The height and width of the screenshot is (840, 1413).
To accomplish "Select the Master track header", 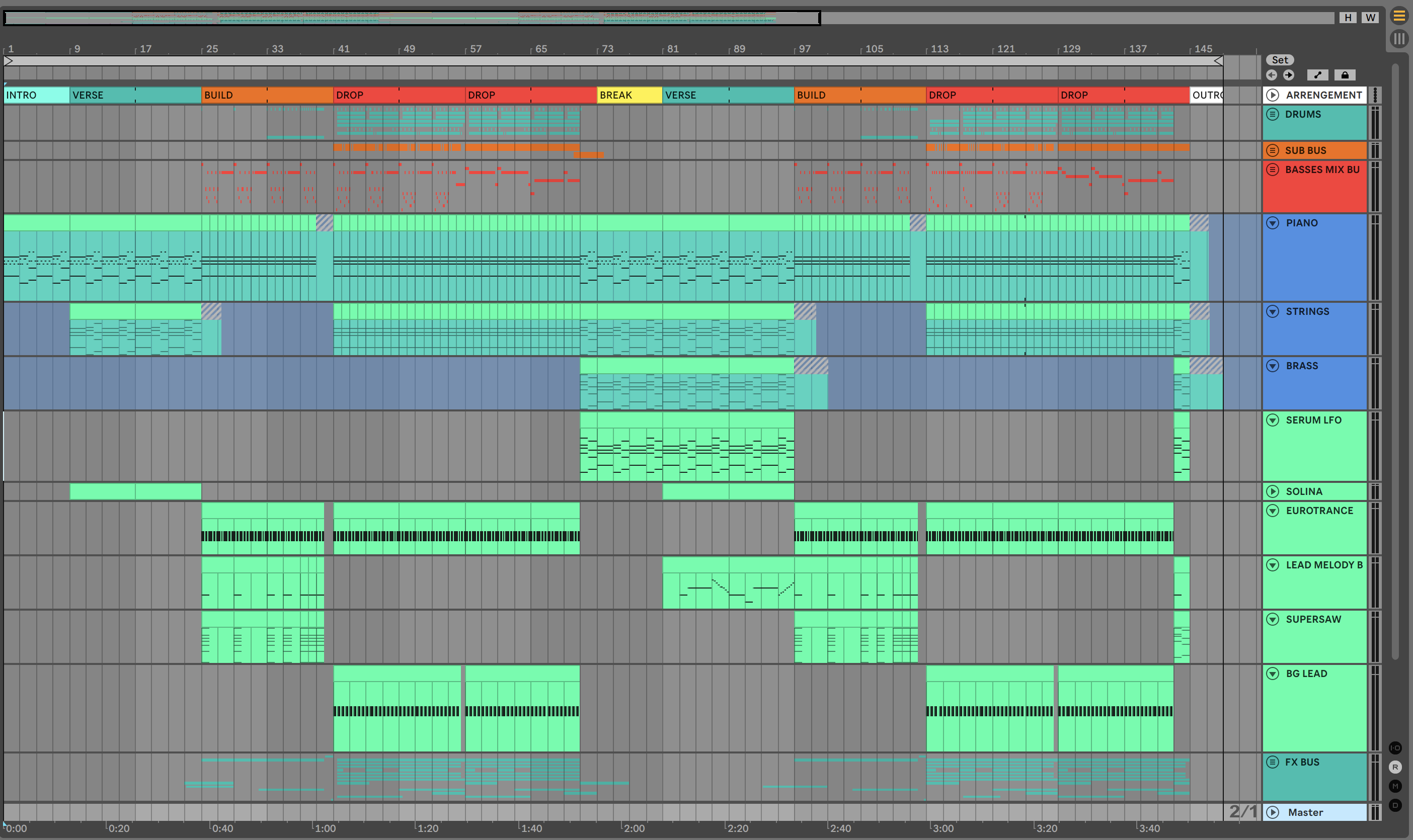I will [1314, 812].
